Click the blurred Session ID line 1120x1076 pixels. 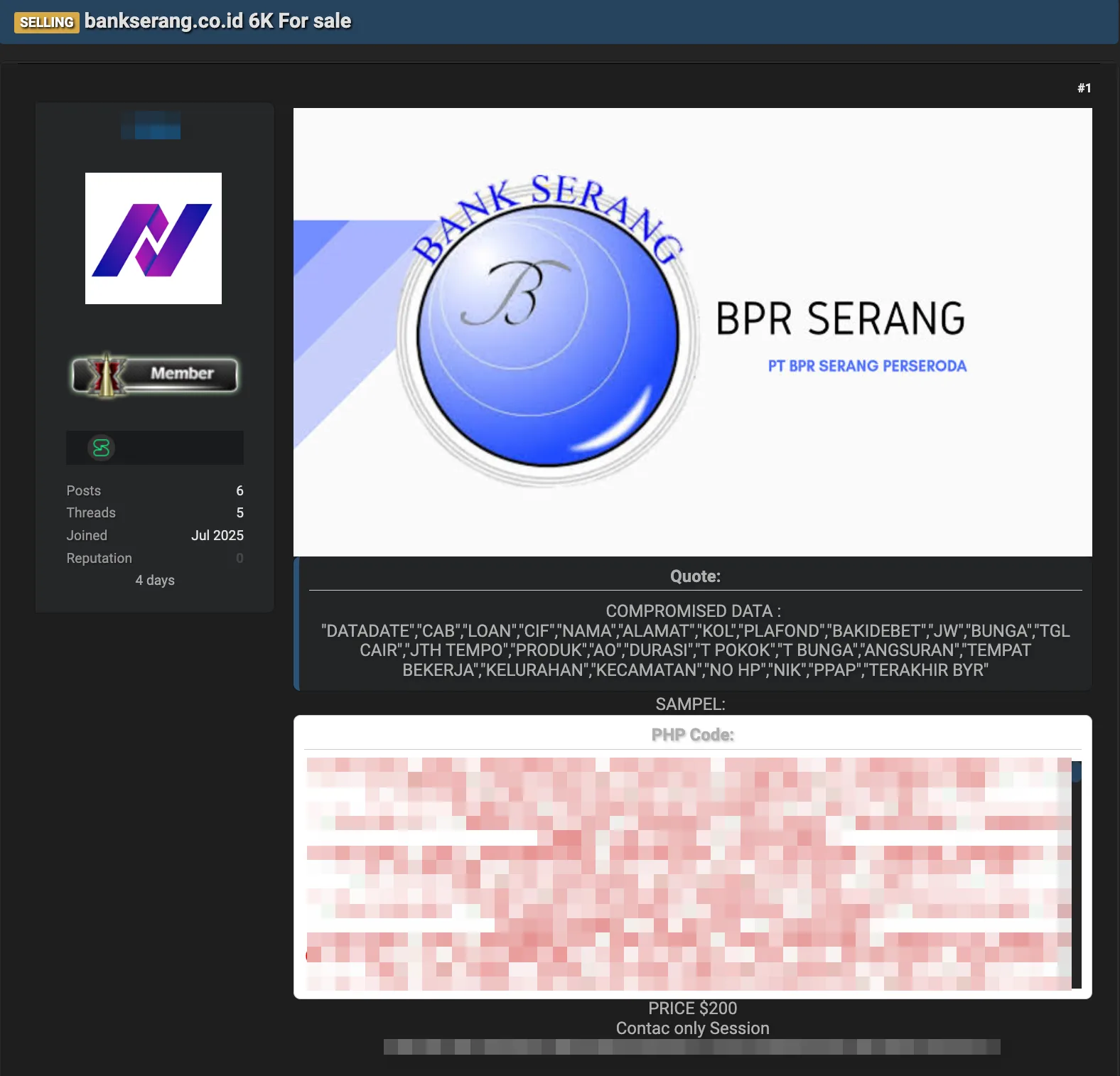[x=691, y=1047]
